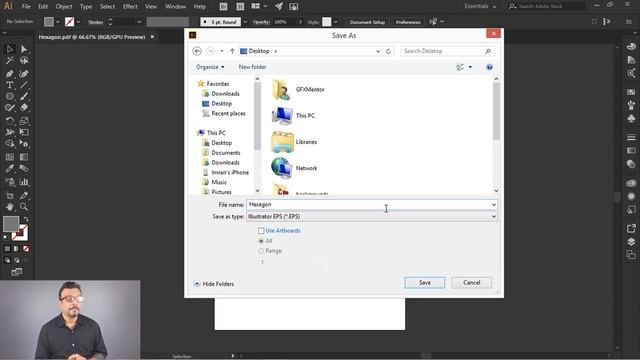The width and height of the screenshot is (640, 360).
Task: Open the Organize dropdown
Action: pos(210,67)
